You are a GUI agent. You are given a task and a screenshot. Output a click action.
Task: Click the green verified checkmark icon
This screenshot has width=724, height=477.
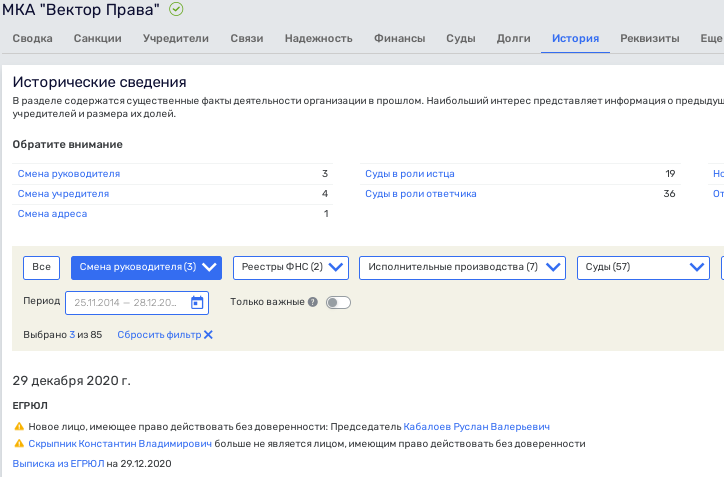pos(176,9)
